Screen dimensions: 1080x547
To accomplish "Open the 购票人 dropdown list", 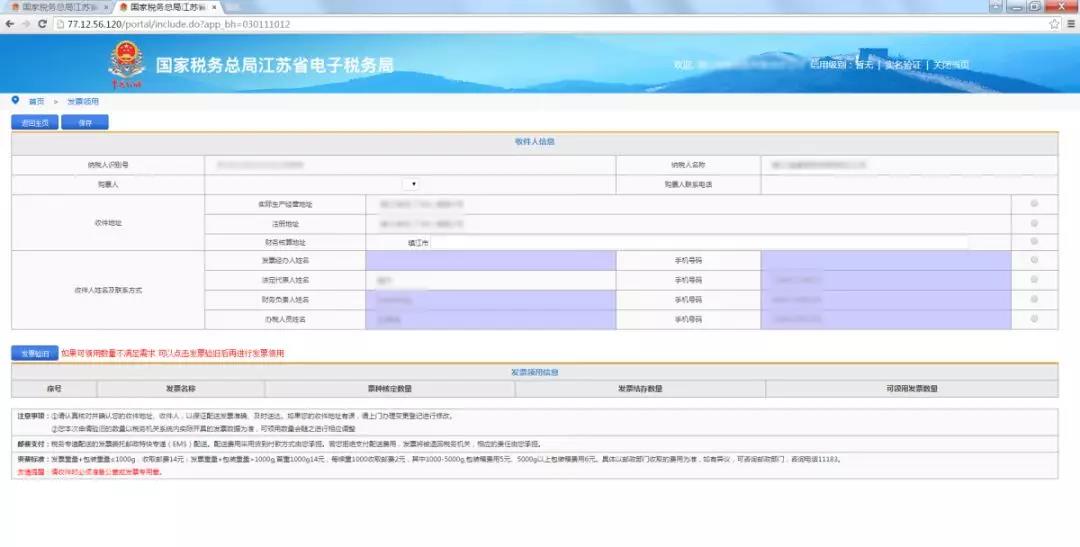I will pyautogui.click(x=413, y=184).
